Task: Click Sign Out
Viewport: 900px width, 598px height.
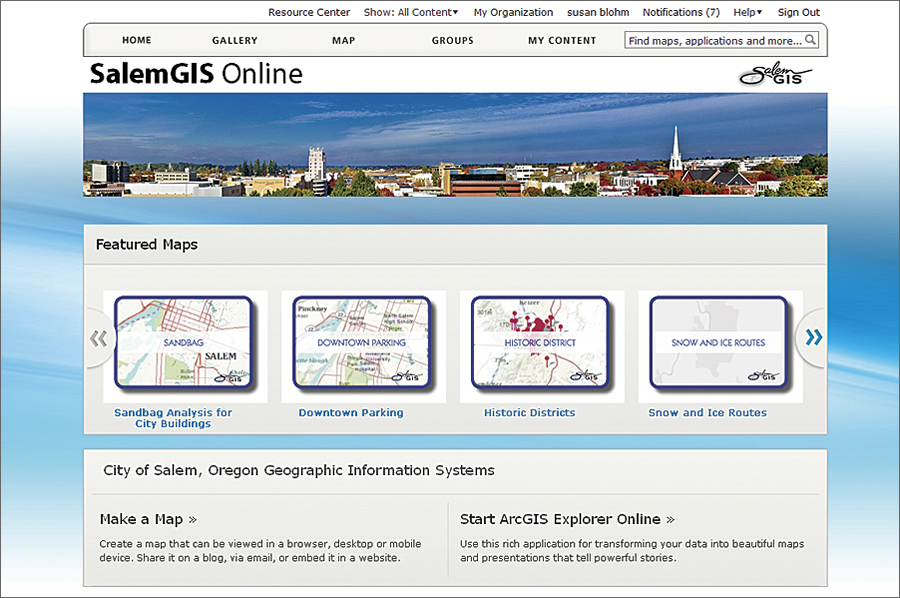Action: point(798,12)
